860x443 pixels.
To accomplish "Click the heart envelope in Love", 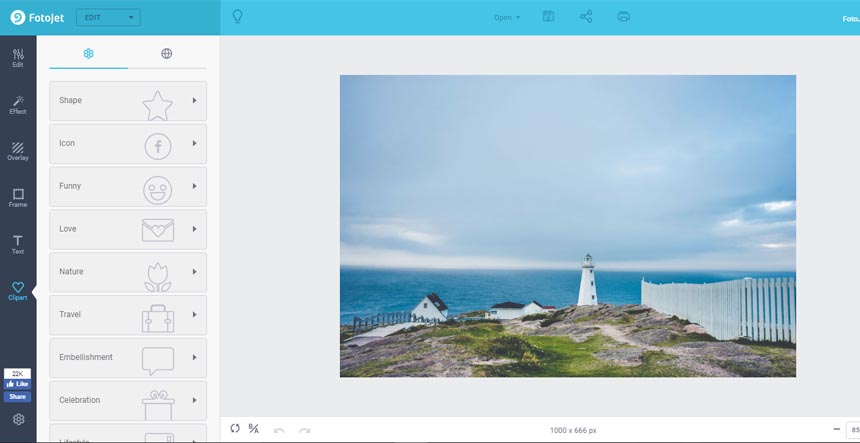I will pos(158,230).
